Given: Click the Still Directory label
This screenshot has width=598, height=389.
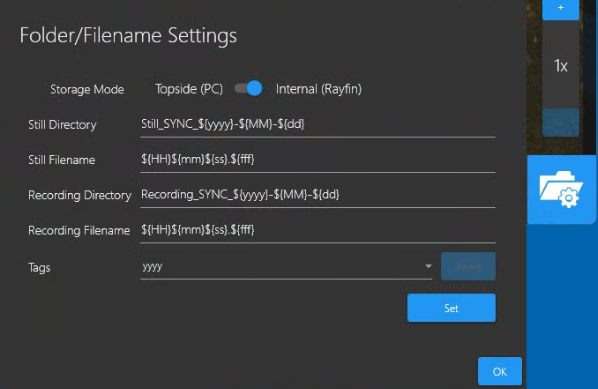Looking at the screenshot, I should (x=62, y=125).
